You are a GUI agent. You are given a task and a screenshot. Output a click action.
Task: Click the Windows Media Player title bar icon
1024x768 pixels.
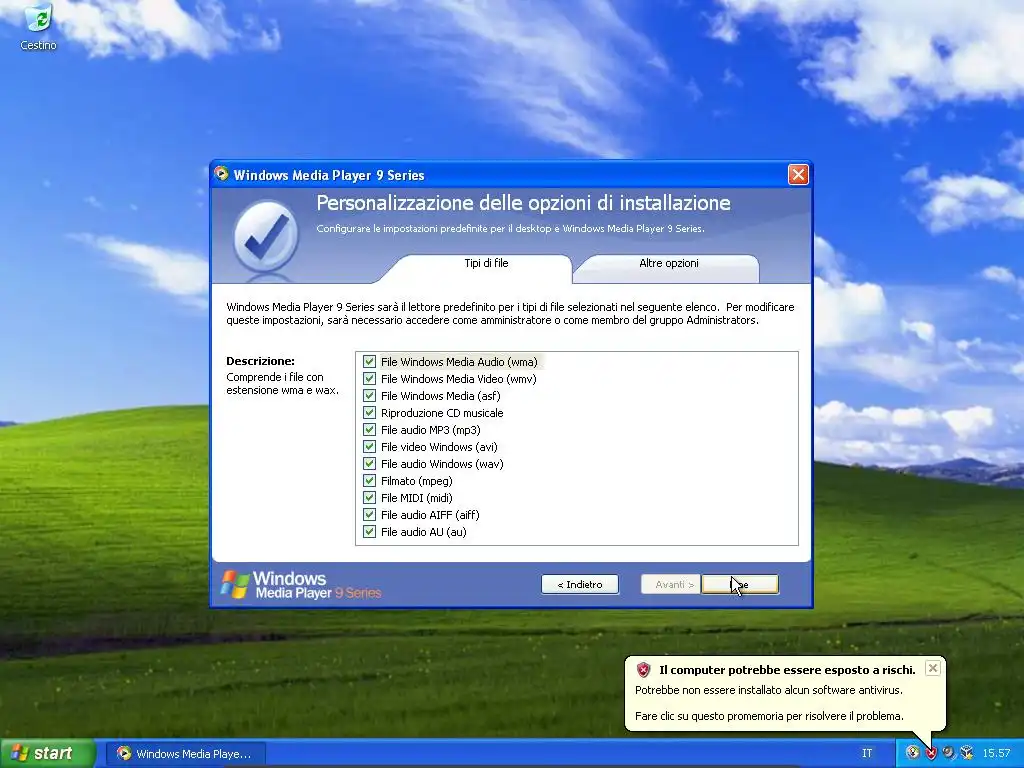point(221,174)
